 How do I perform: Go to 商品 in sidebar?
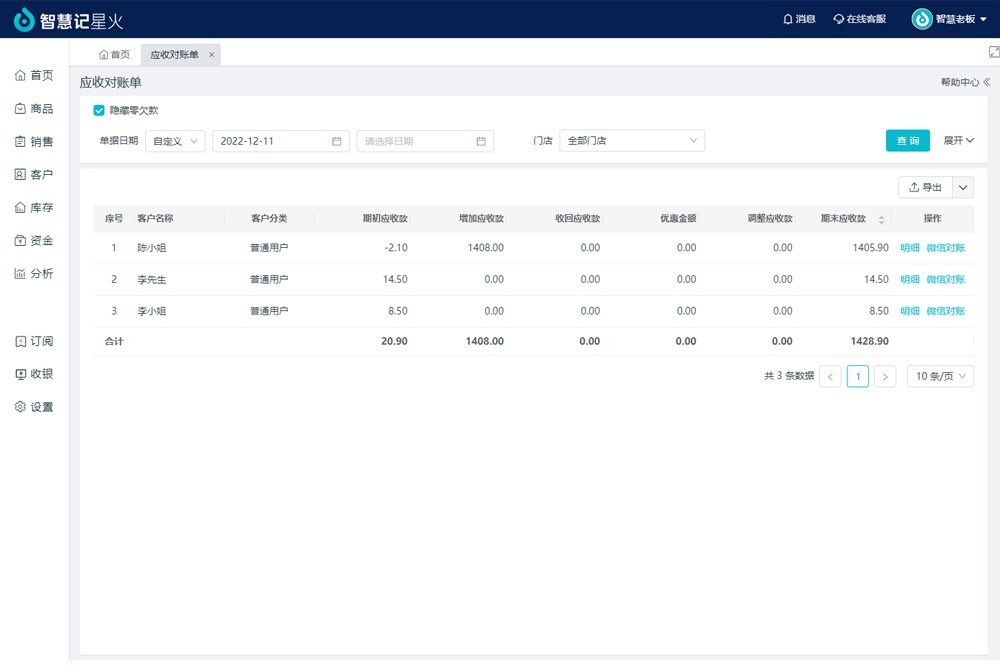point(34,109)
